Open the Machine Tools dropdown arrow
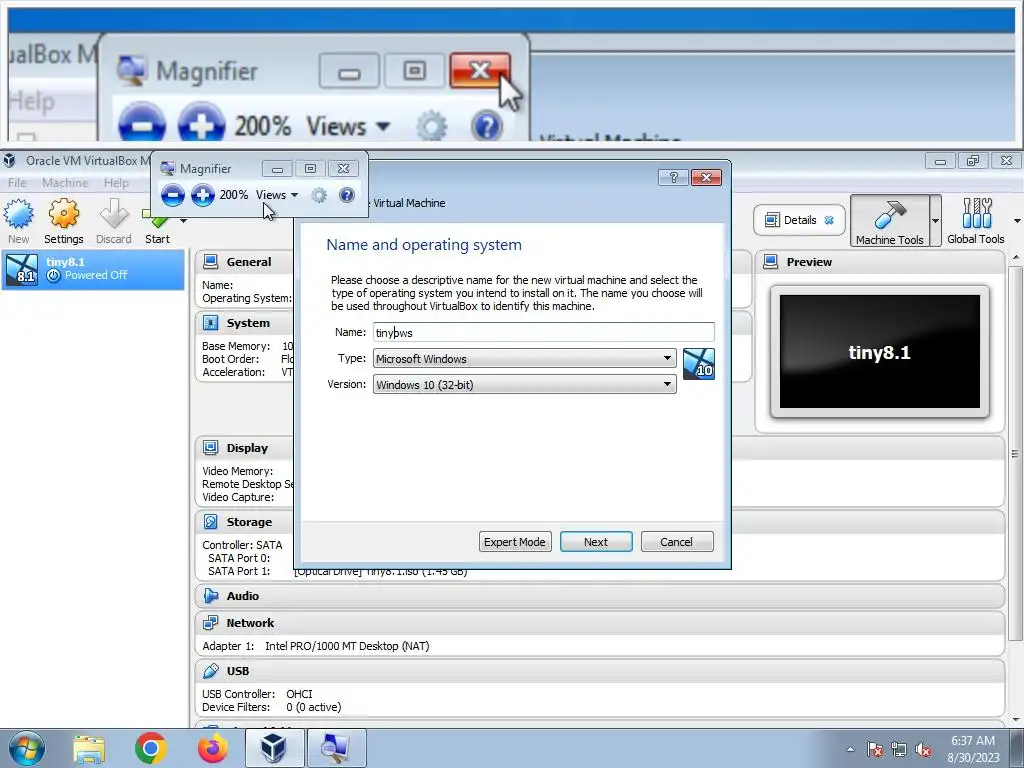Image resolution: width=1024 pixels, height=768 pixels. pos(935,221)
